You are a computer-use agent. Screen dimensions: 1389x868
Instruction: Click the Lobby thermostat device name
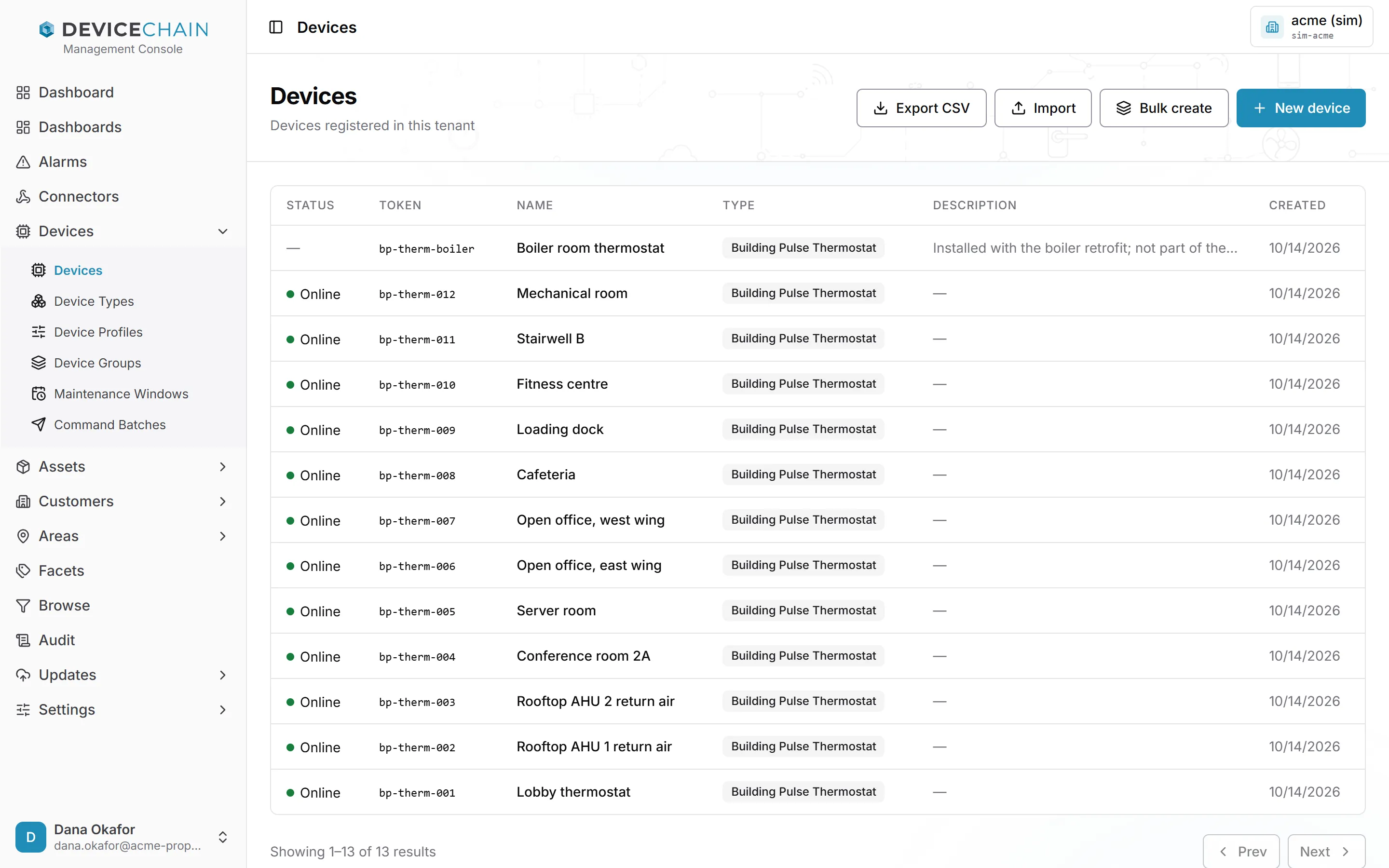pyautogui.click(x=573, y=792)
